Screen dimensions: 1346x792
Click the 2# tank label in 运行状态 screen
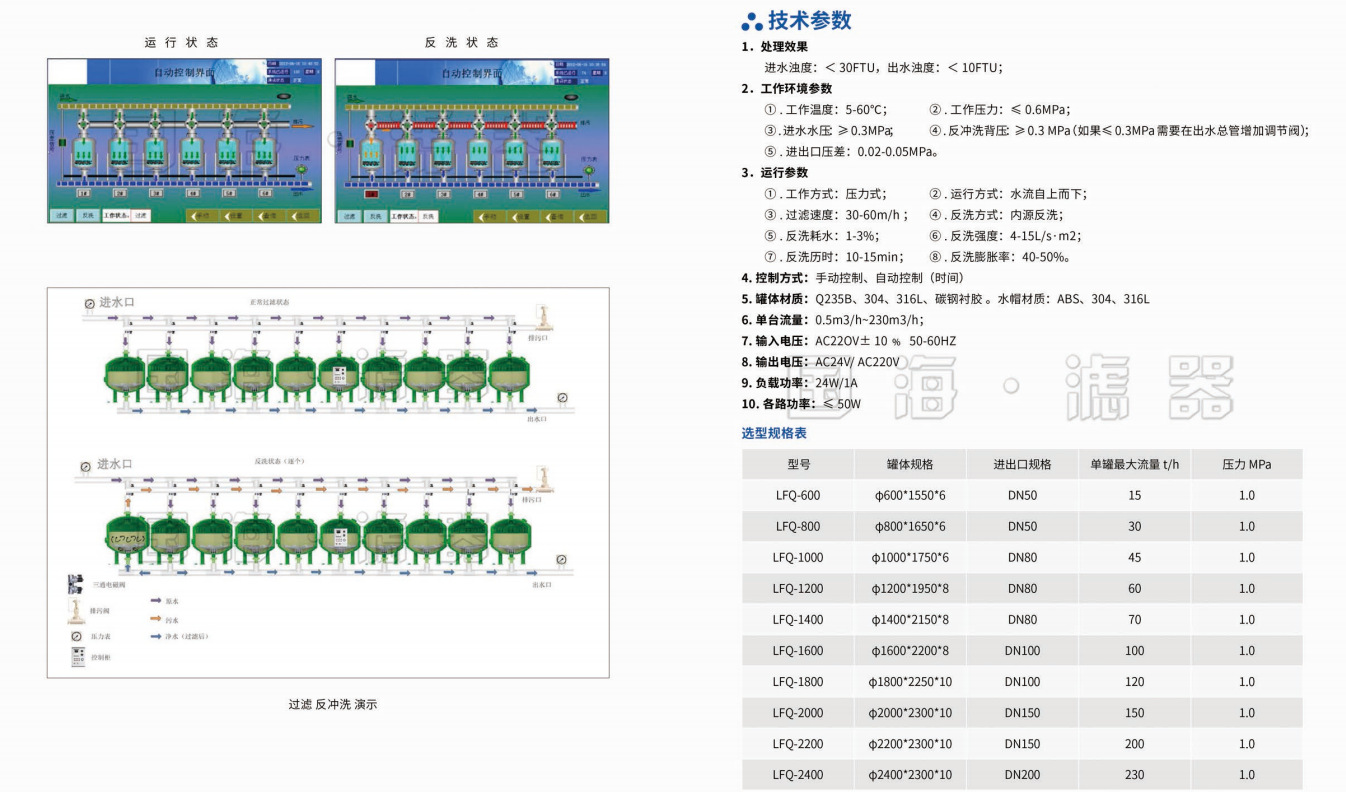click(x=121, y=192)
